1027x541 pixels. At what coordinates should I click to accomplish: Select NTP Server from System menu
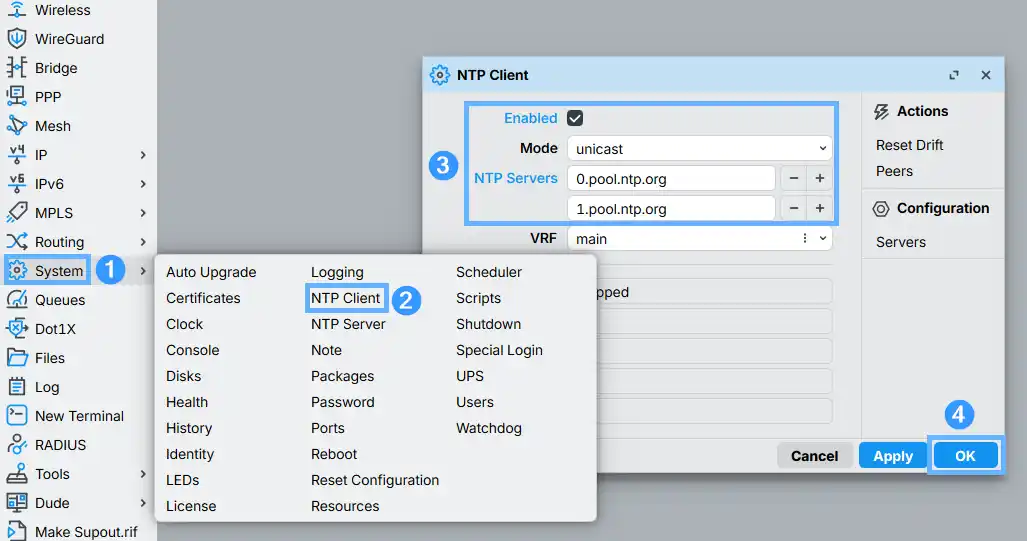[348, 324]
